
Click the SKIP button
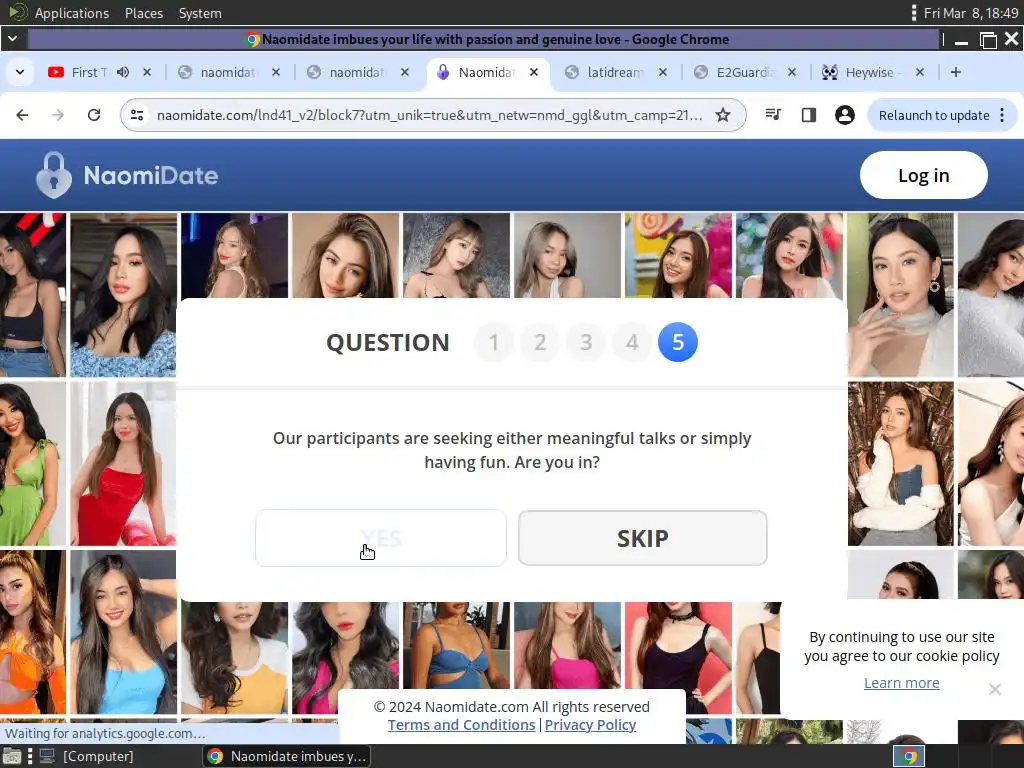[643, 538]
